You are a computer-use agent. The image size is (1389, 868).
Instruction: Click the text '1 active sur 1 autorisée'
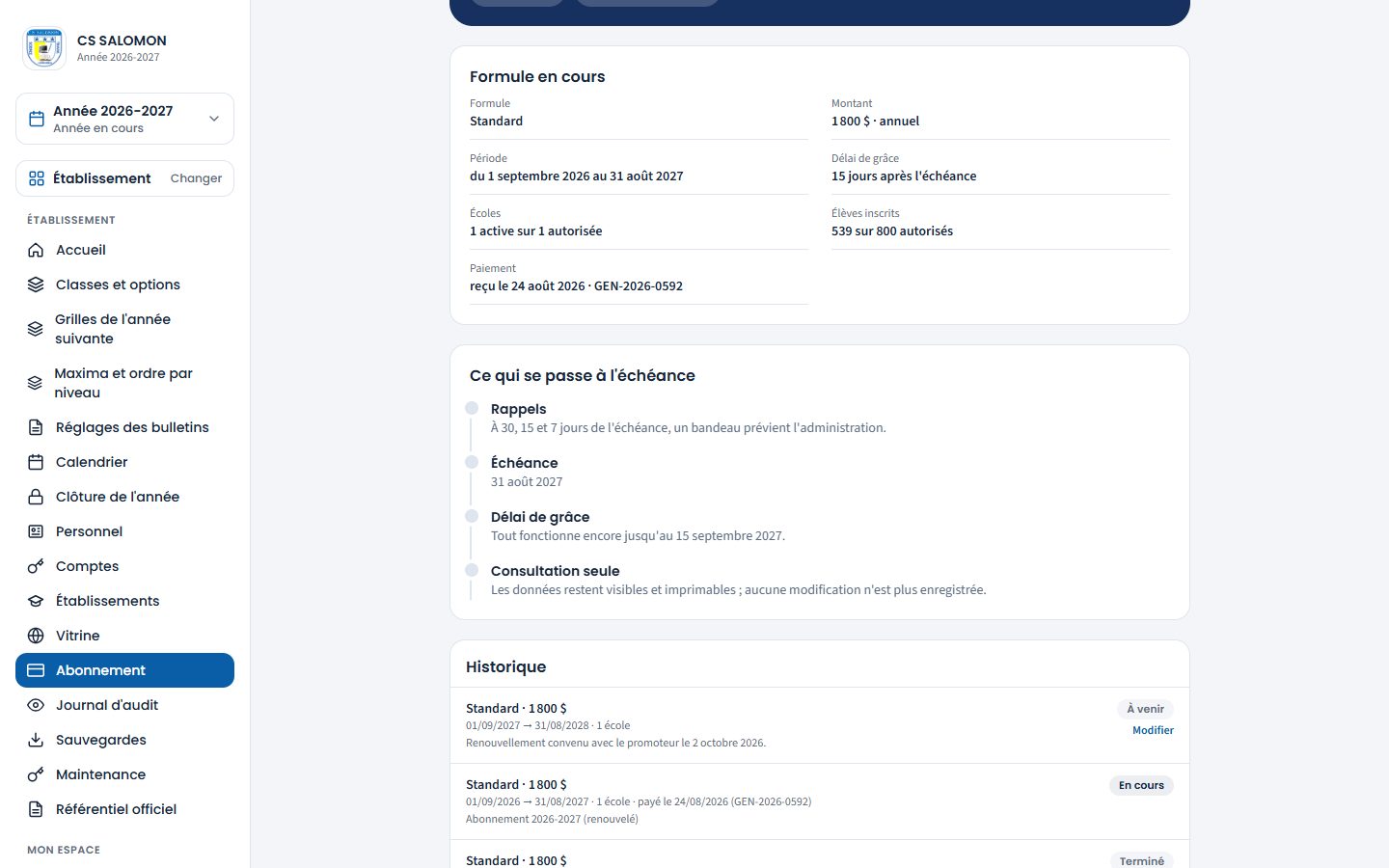click(536, 231)
